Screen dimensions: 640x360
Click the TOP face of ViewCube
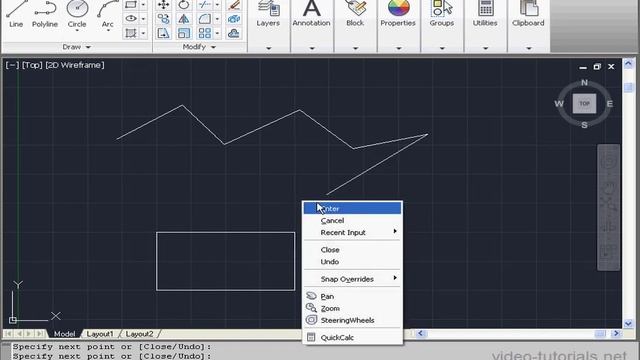(584, 104)
